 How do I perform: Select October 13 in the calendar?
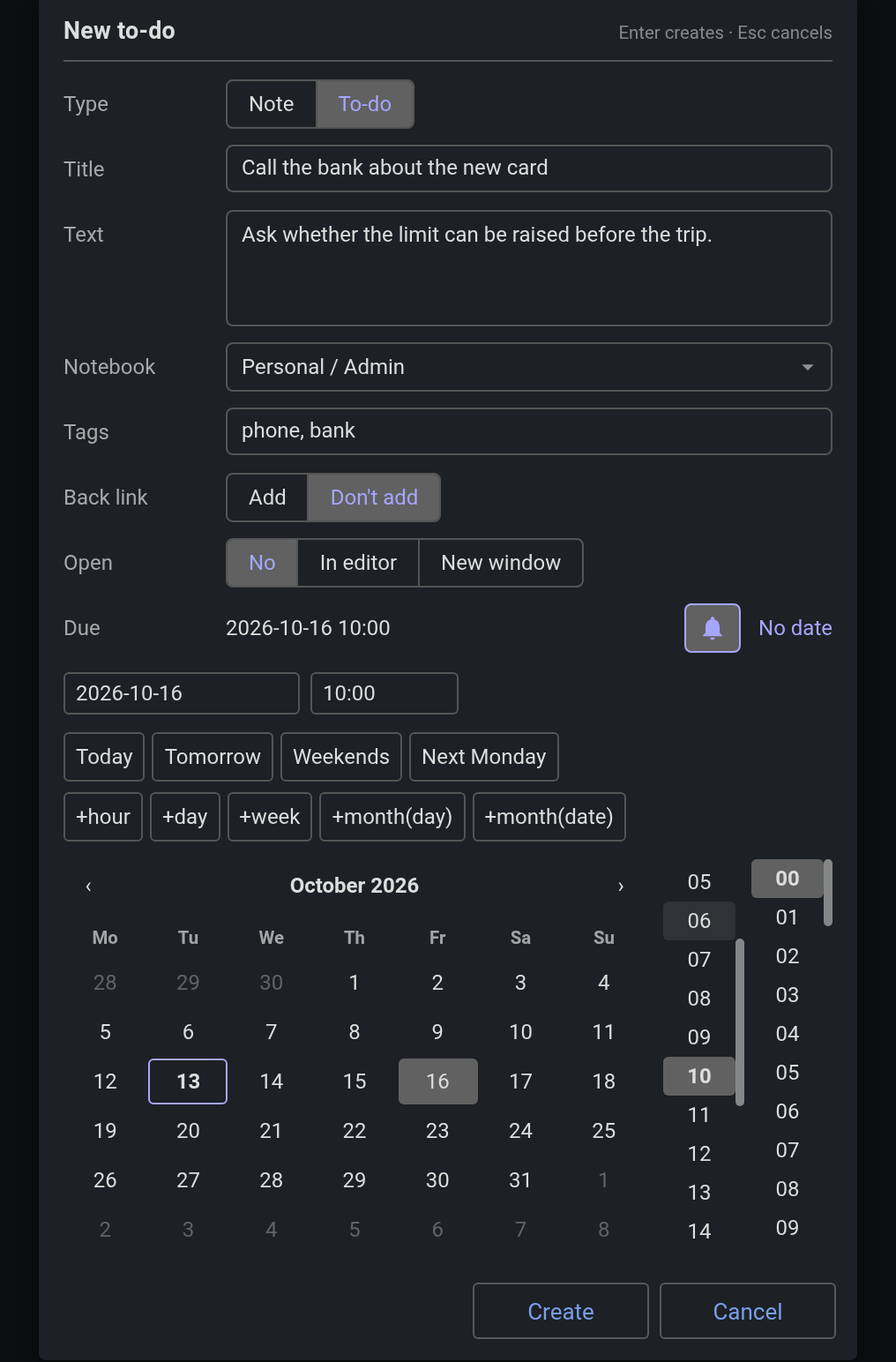188,1081
